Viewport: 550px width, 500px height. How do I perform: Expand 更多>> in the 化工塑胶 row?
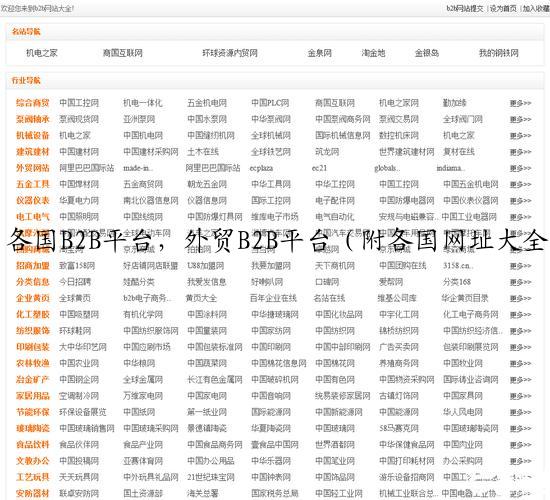tap(521, 315)
